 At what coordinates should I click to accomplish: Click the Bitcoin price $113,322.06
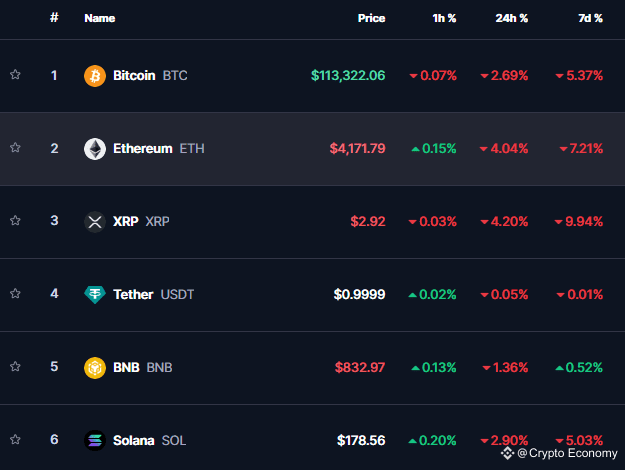tap(348, 76)
